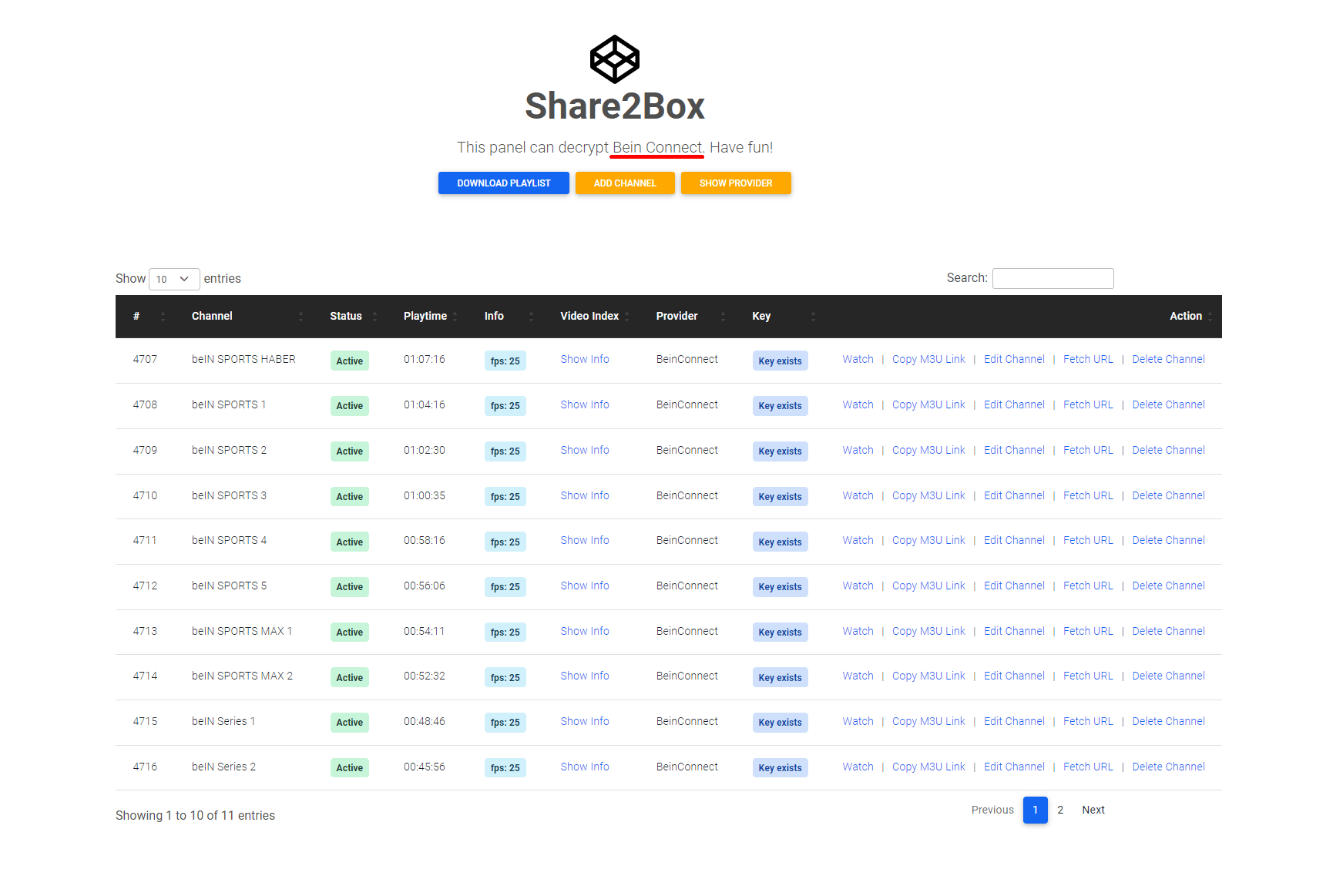1343x896 pixels.
Task: Click the Add Channel button
Action: click(625, 183)
